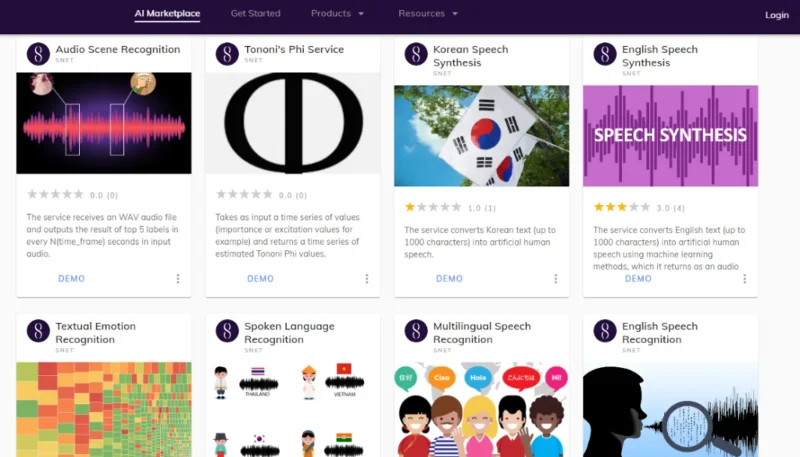Screen dimensions: 800x457
Task: Open more options on Tononi's Phi Service card
Action: click(x=366, y=278)
